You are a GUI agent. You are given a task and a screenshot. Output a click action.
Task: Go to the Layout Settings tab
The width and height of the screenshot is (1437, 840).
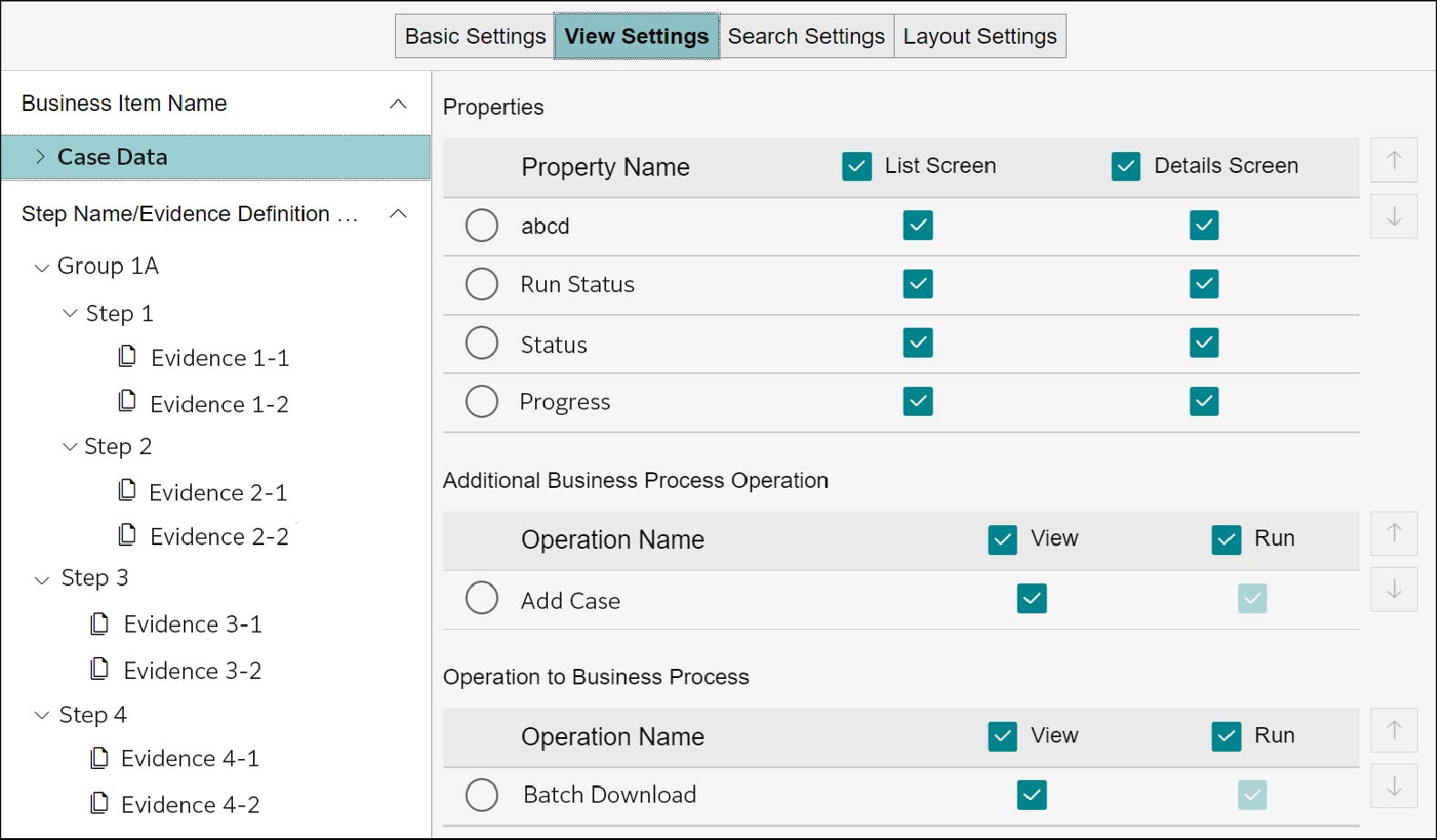click(x=980, y=36)
